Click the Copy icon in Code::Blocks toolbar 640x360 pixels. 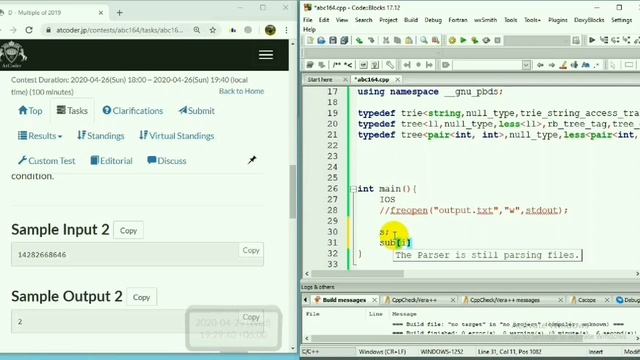tap(397, 40)
